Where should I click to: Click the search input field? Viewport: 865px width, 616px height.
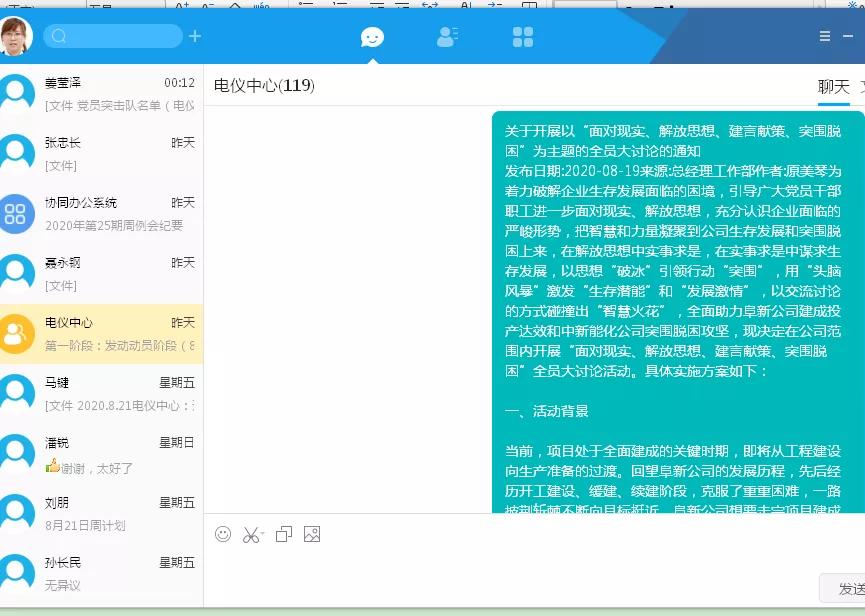coord(115,36)
